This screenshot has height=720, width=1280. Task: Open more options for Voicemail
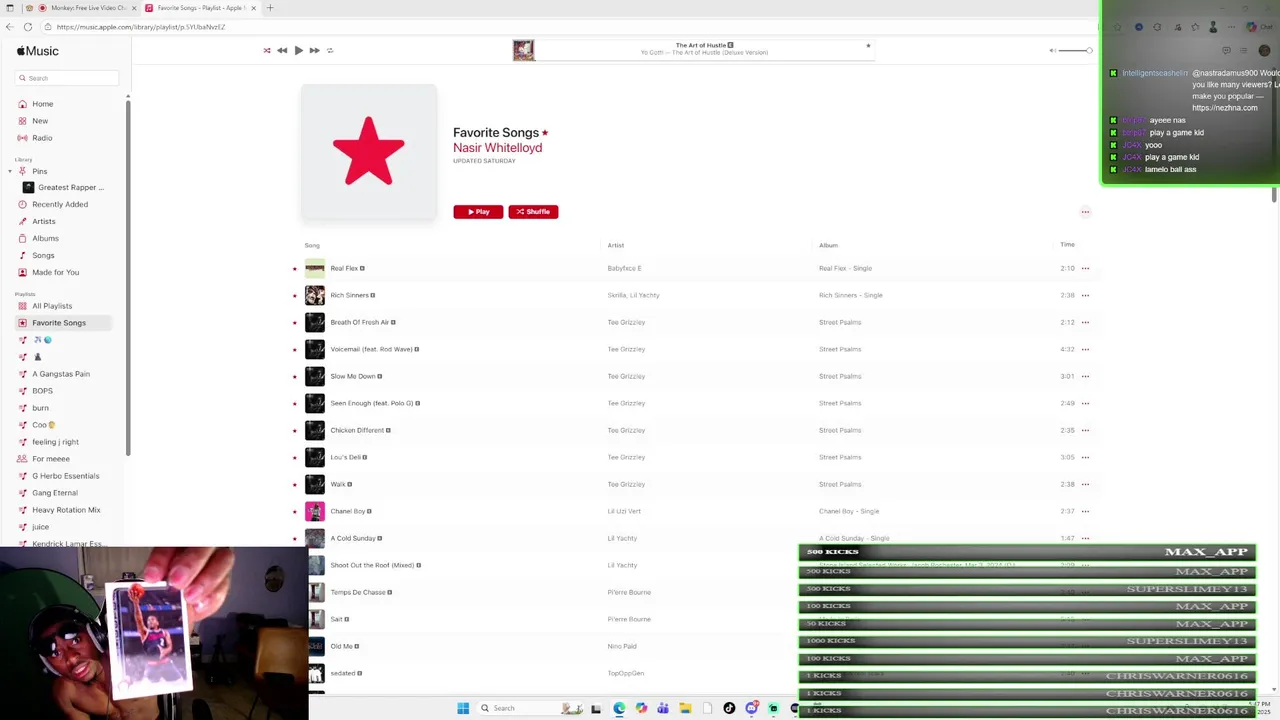(1085, 350)
